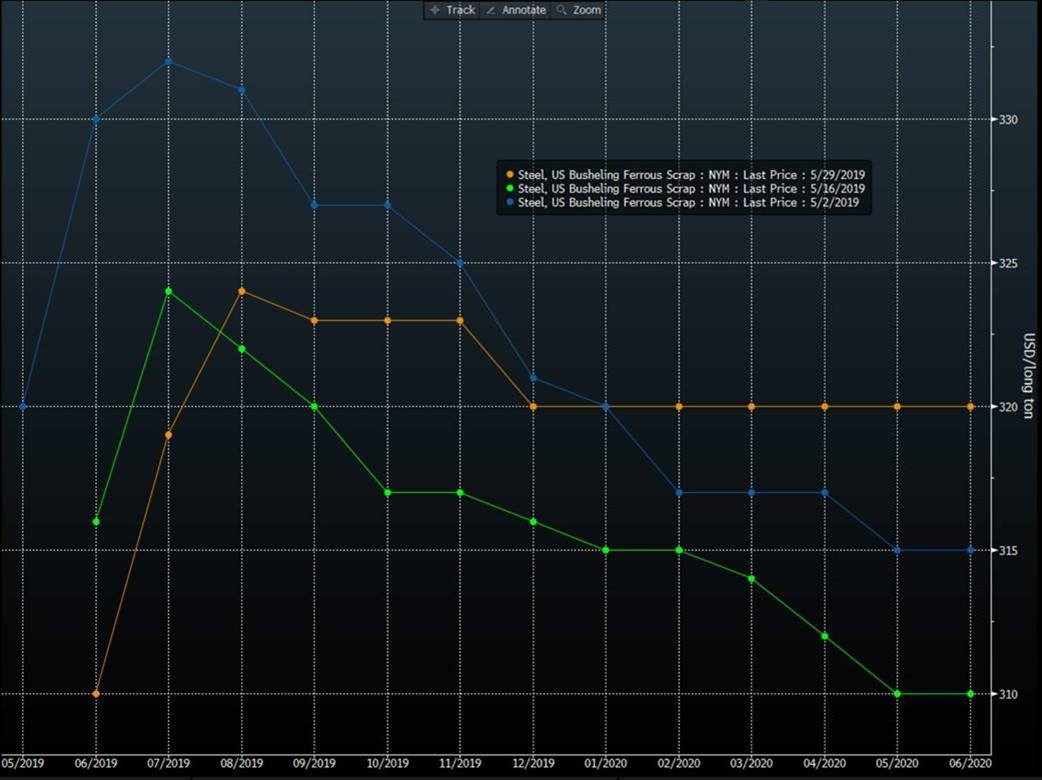Click the 01/2020 label on the date axis
The width and height of the screenshot is (1042, 780).
point(605,763)
